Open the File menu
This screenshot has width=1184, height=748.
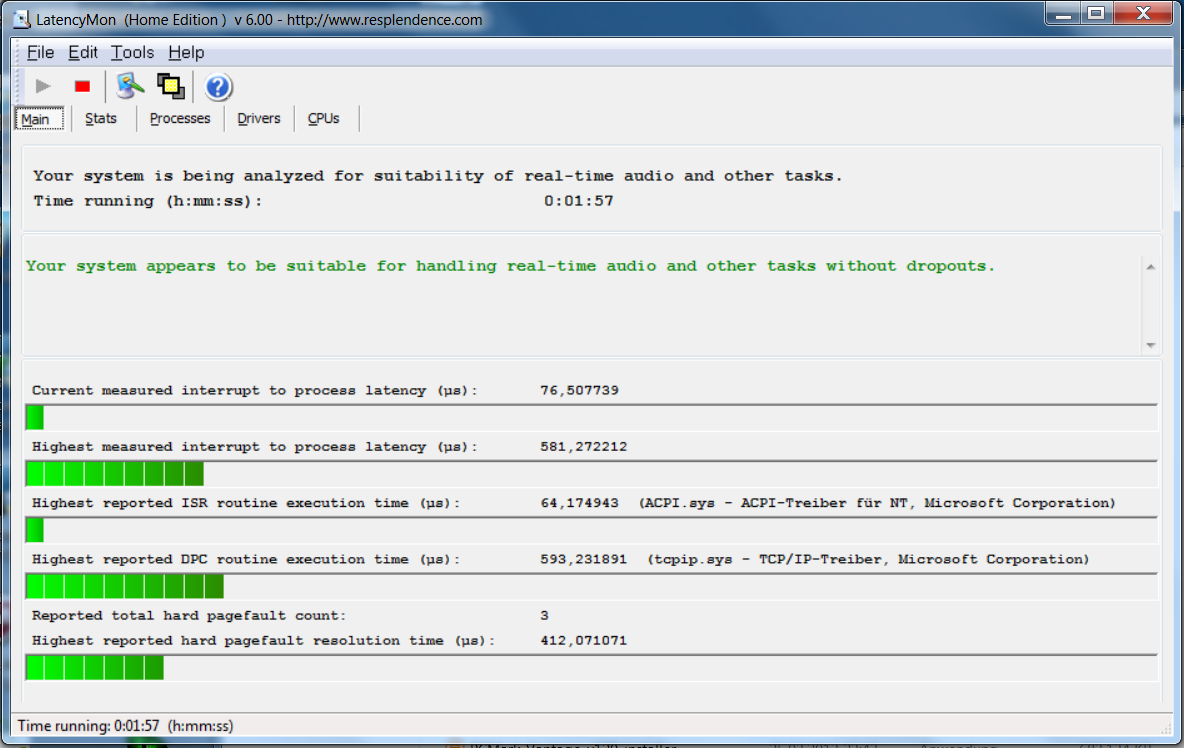point(40,52)
